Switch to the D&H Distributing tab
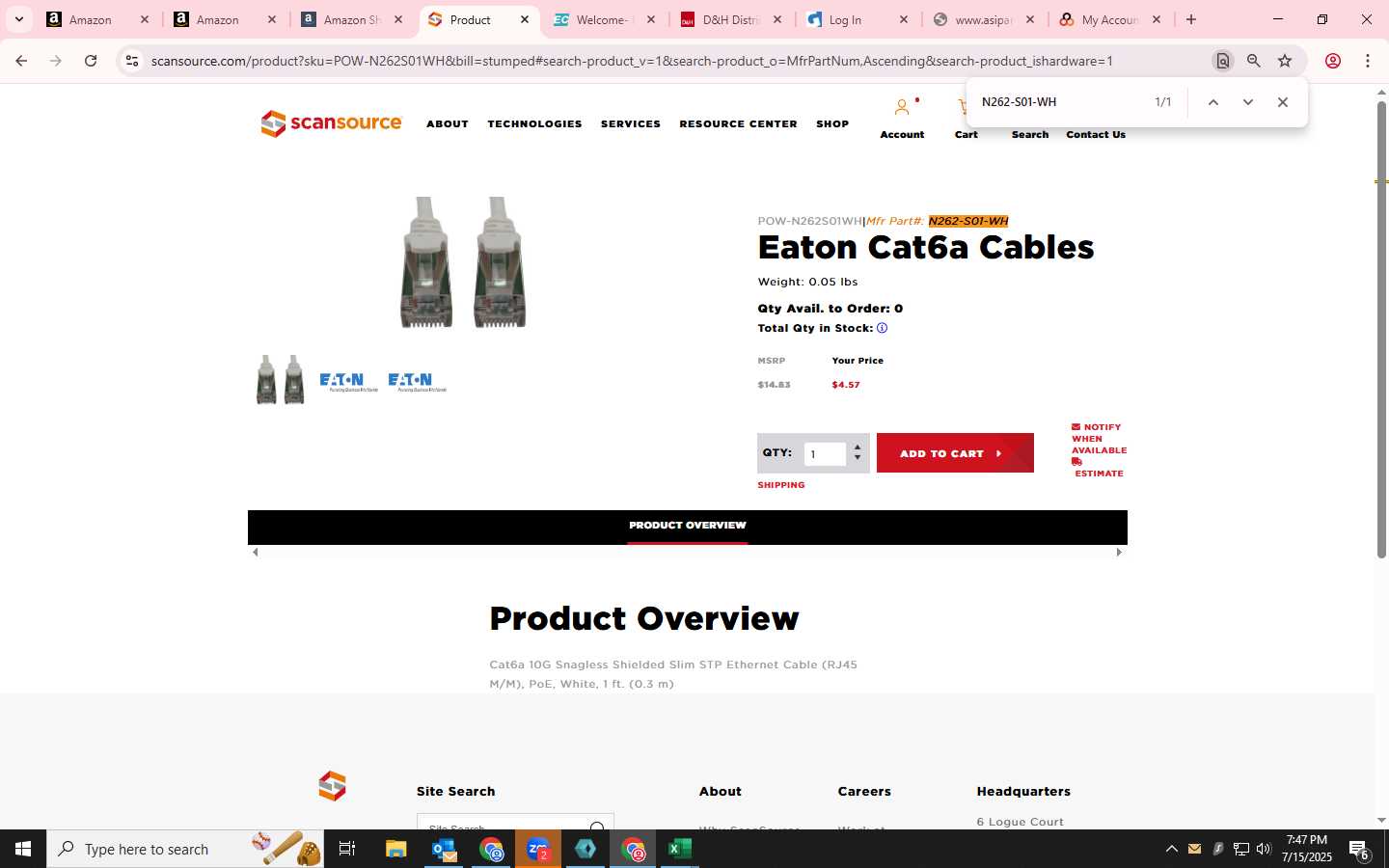 pos(731,19)
